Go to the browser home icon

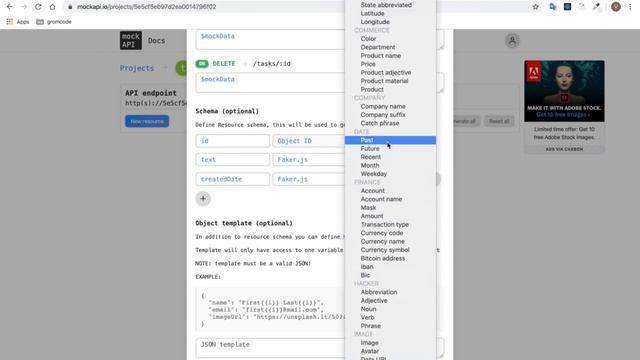tap(52, 7)
